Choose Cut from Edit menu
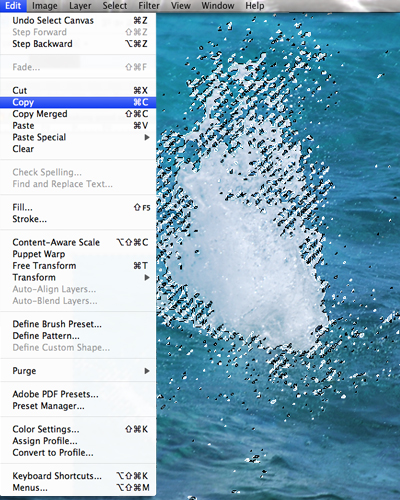 click(x=78, y=91)
